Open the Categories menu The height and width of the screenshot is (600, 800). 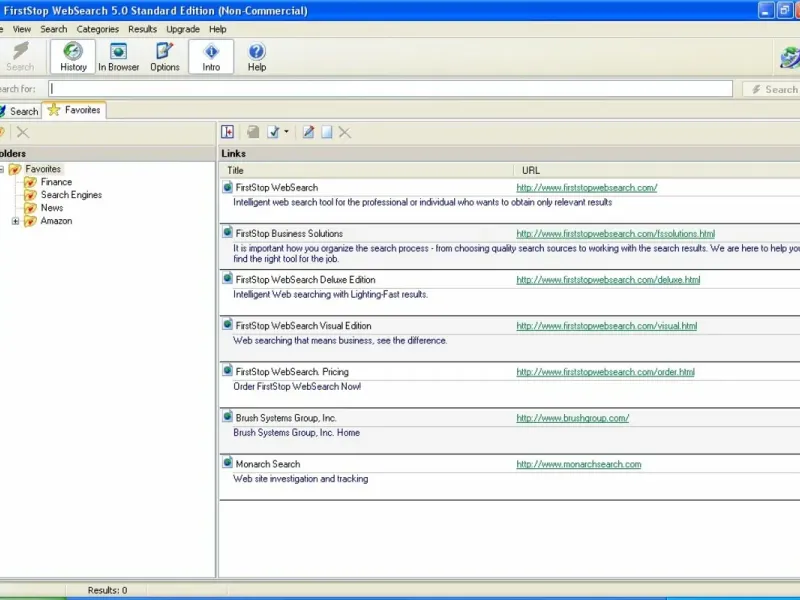click(x=97, y=29)
